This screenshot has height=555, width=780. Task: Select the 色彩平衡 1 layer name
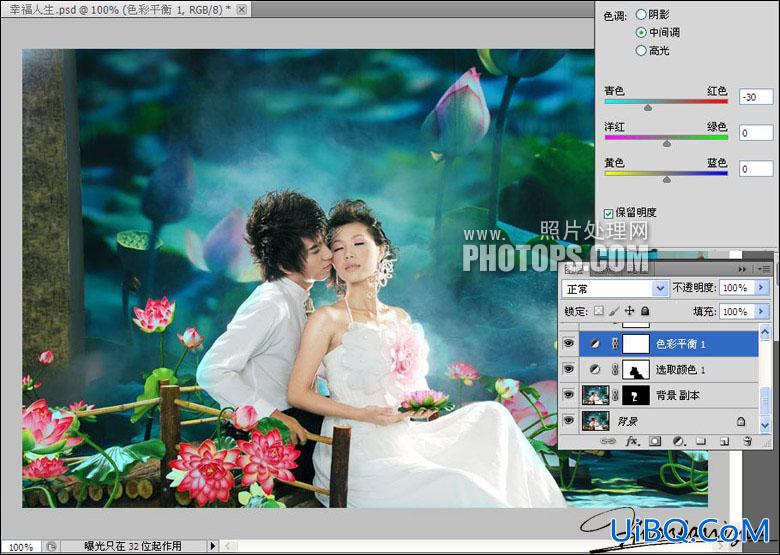click(x=681, y=344)
